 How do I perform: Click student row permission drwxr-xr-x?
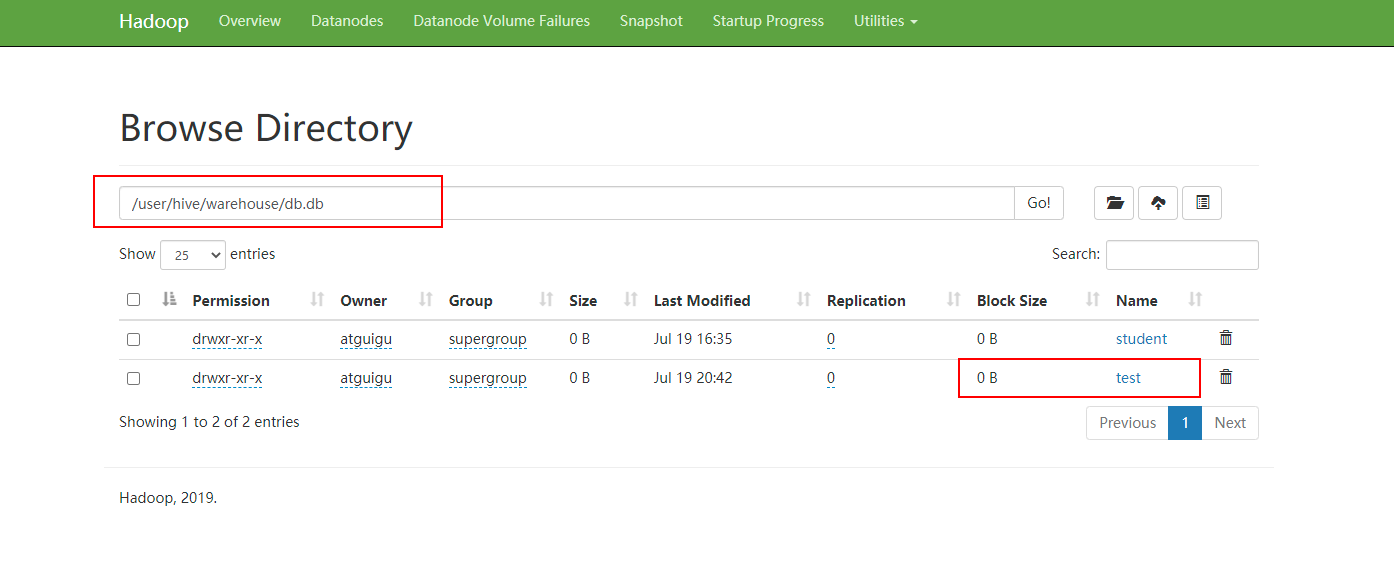[227, 339]
